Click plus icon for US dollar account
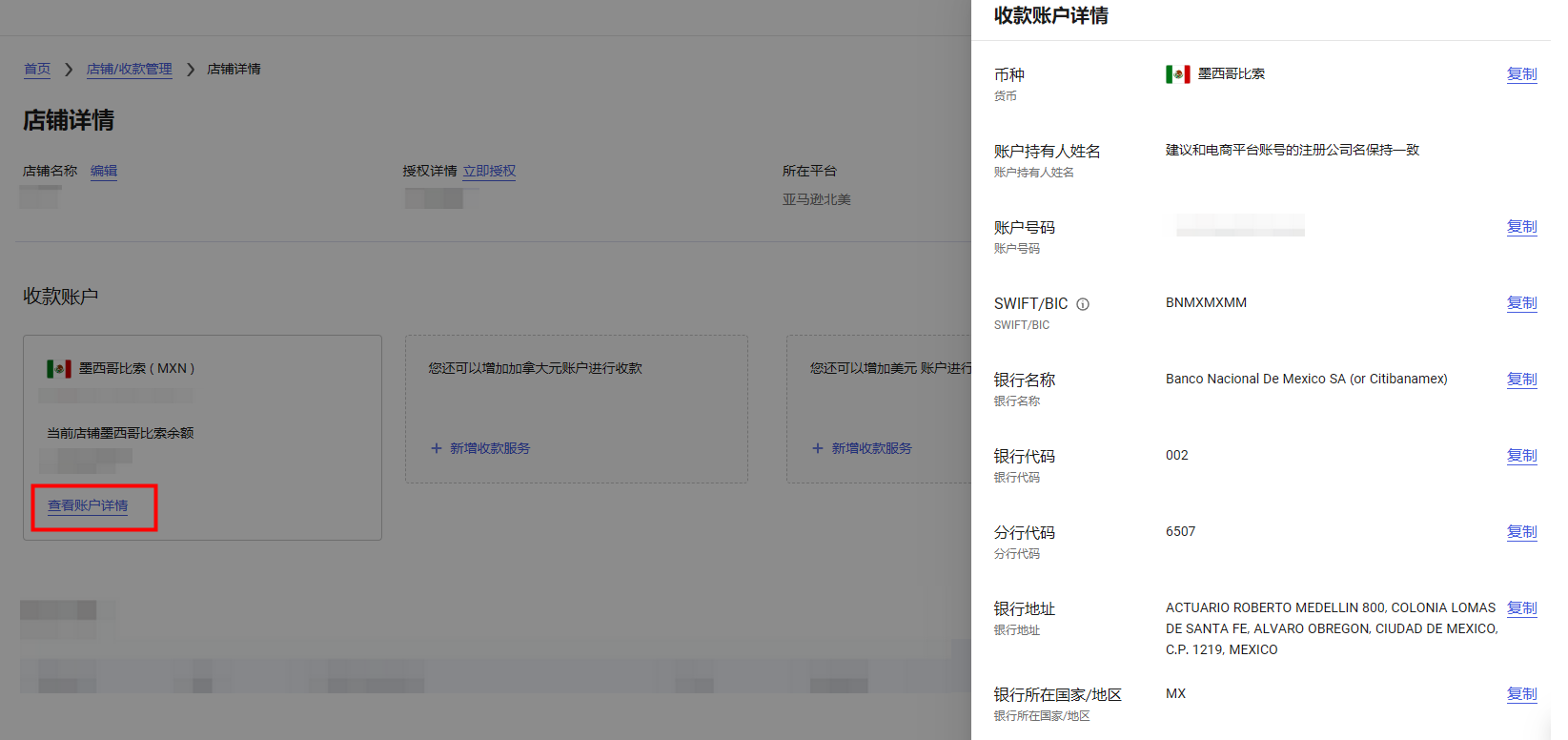This screenshot has width=1568, height=740. [x=818, y=448]
